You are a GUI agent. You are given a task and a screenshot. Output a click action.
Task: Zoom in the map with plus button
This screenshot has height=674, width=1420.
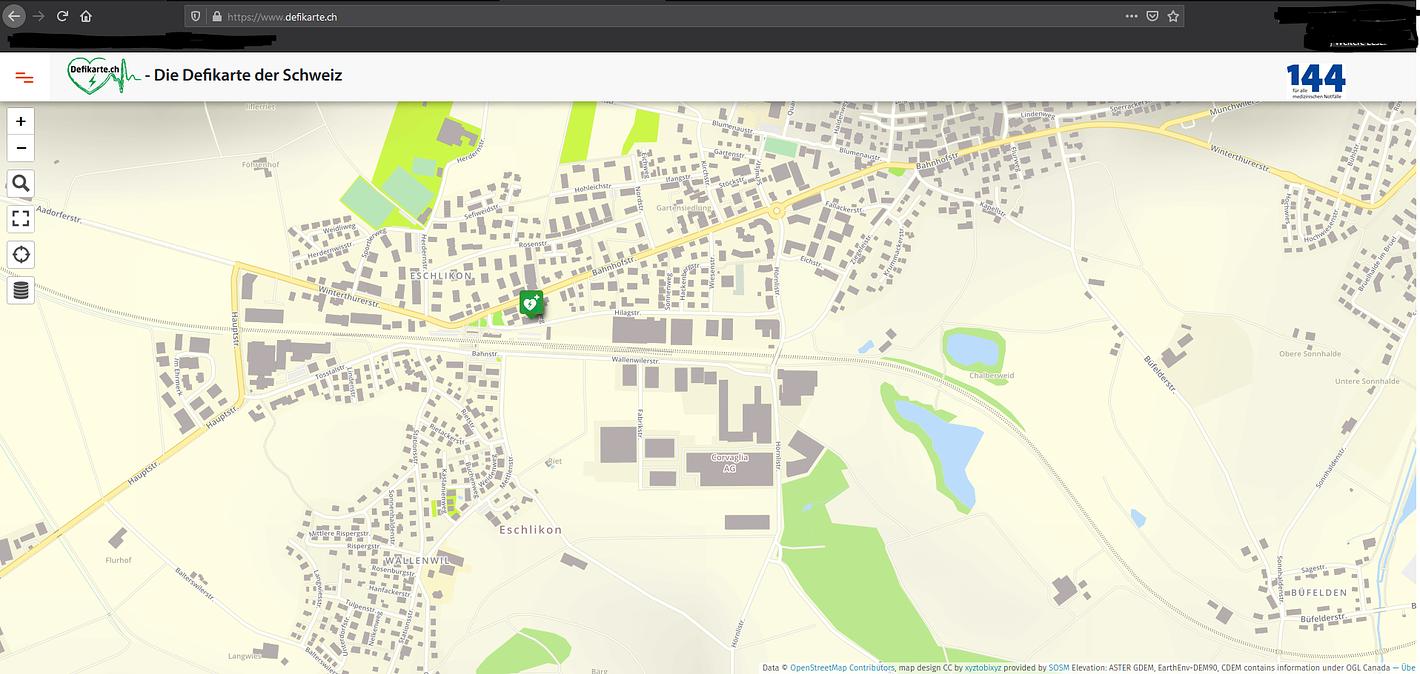(x=21, y=122)
